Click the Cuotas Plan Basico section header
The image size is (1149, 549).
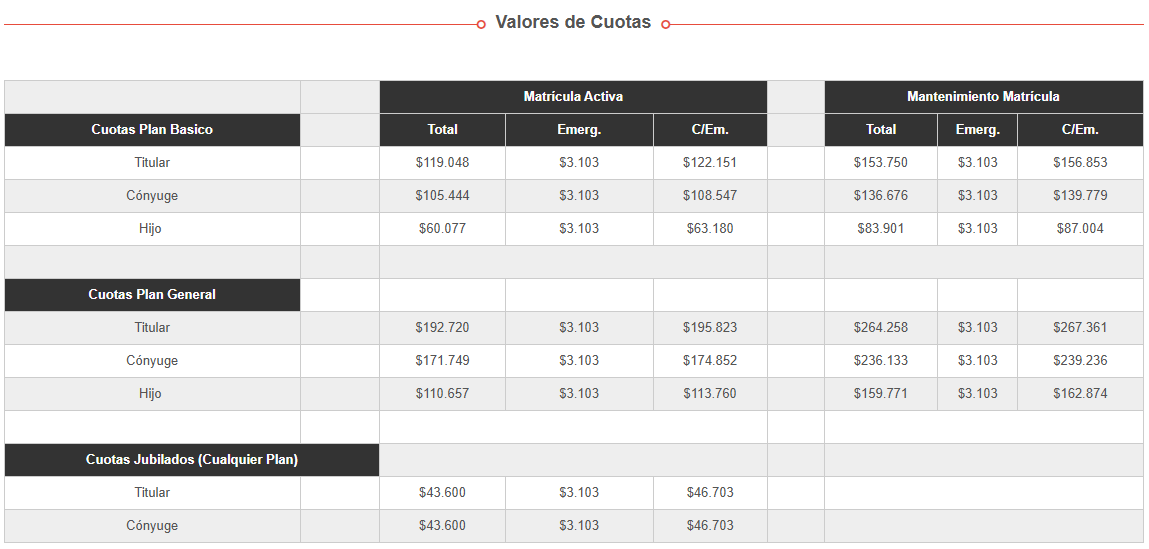[152, 130]
